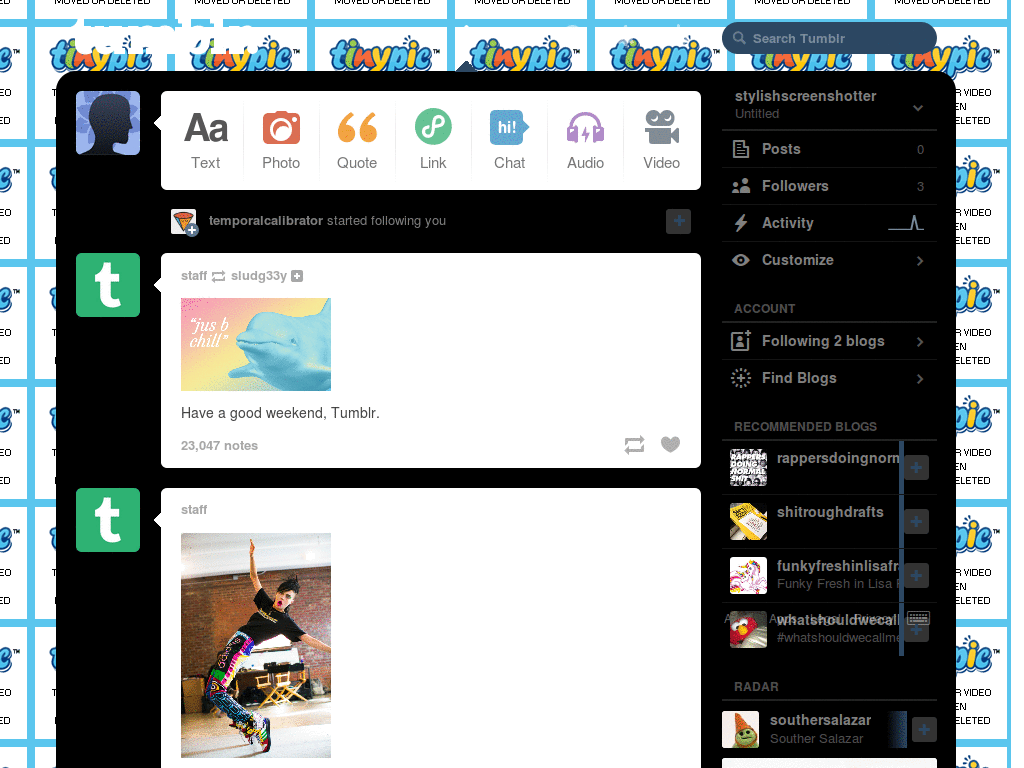Click the Find Blogs dotted plus icon

click(x=741, y=378)
